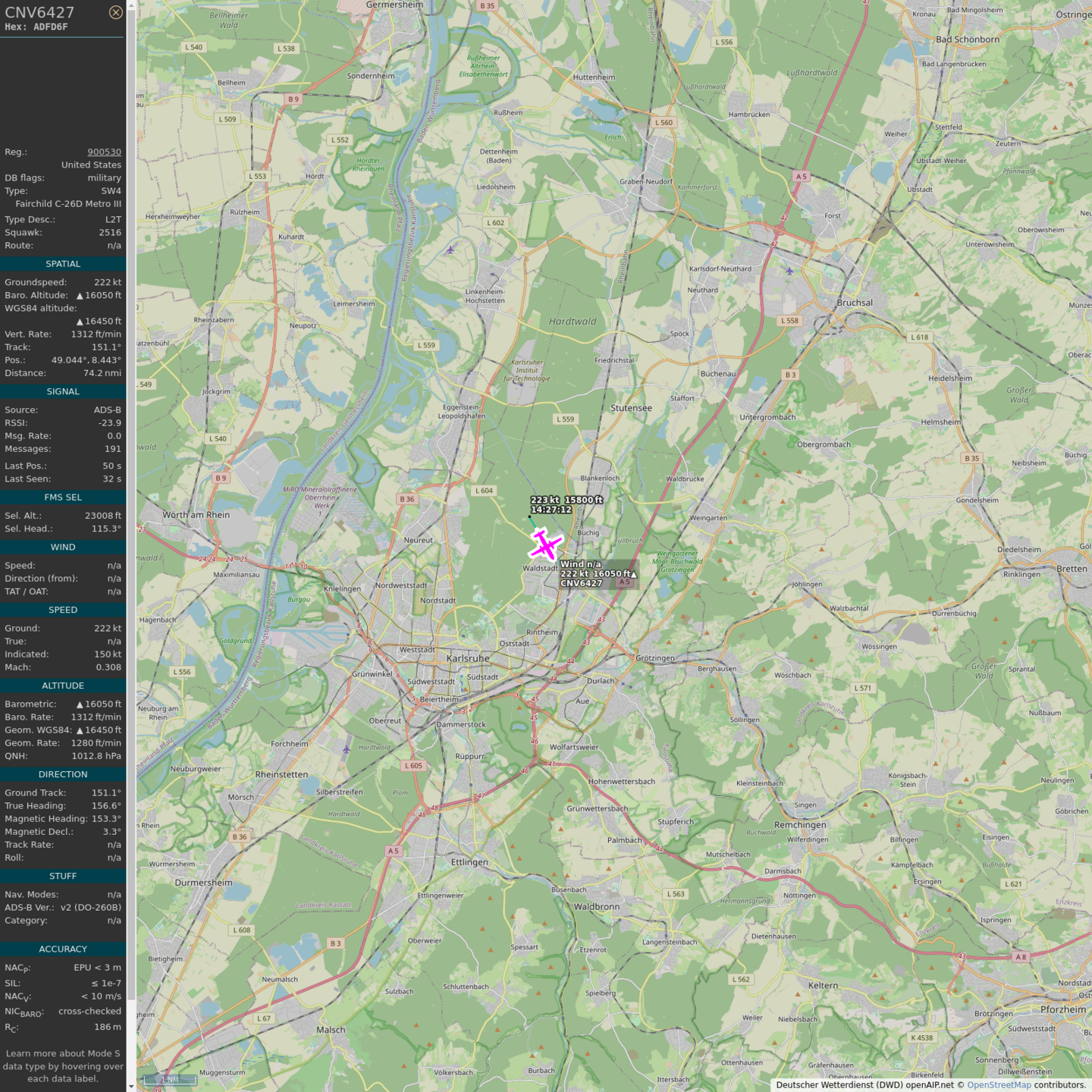Click airport icon near Forchheim

[347, 749]
